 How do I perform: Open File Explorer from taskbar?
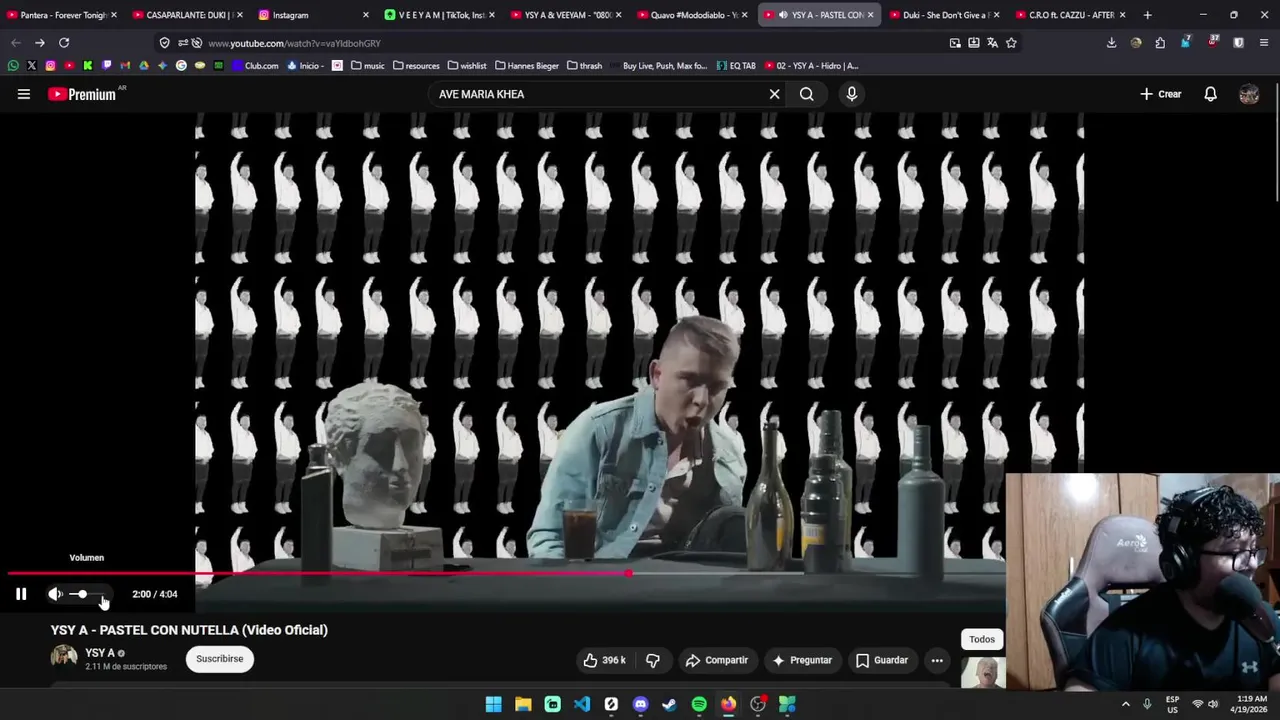point(523,704)
